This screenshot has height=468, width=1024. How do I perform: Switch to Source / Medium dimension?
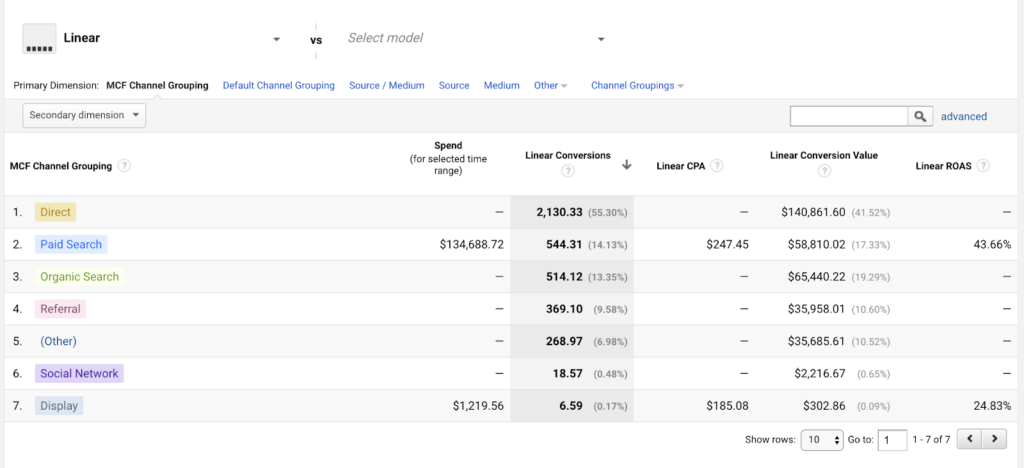click(387, 86)
